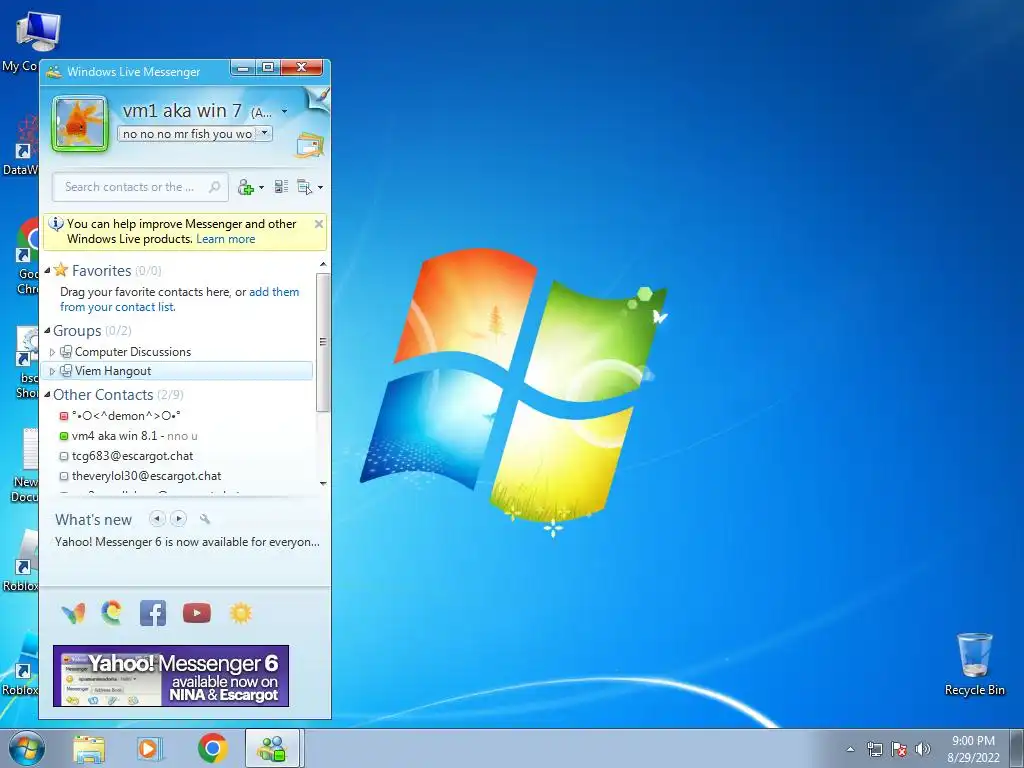1024x768 pixels.
Task: Click the Yahoo! Messenger 6 banner ad
Action: [171, 676]
